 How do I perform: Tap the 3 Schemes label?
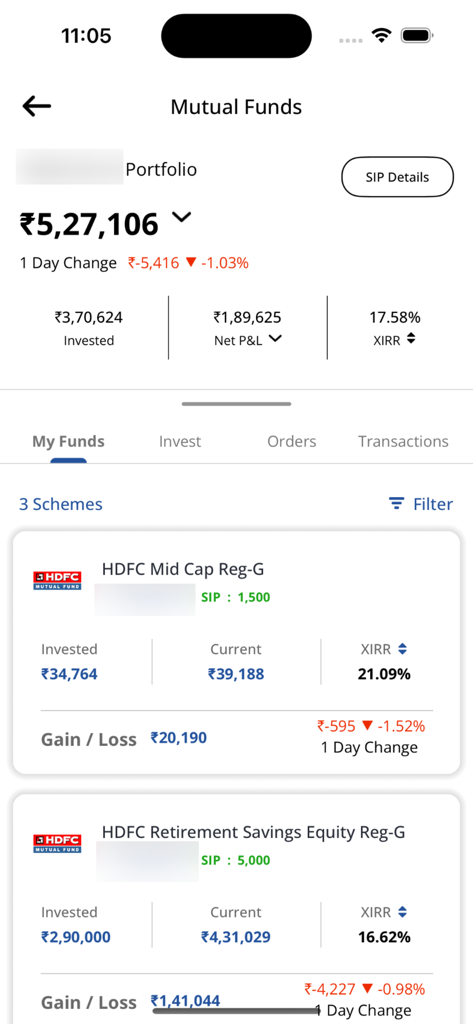(61, 504)
